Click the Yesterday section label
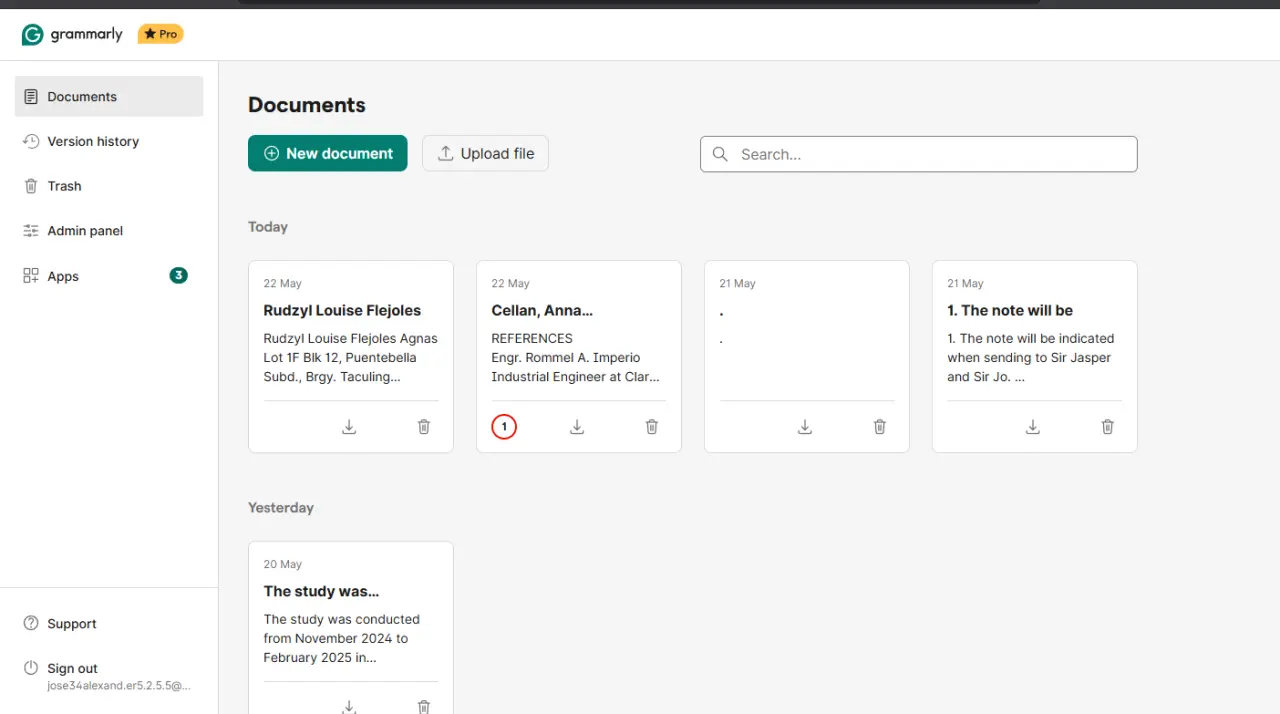The height and width of the screenshot is (714, 1280). 281,508
